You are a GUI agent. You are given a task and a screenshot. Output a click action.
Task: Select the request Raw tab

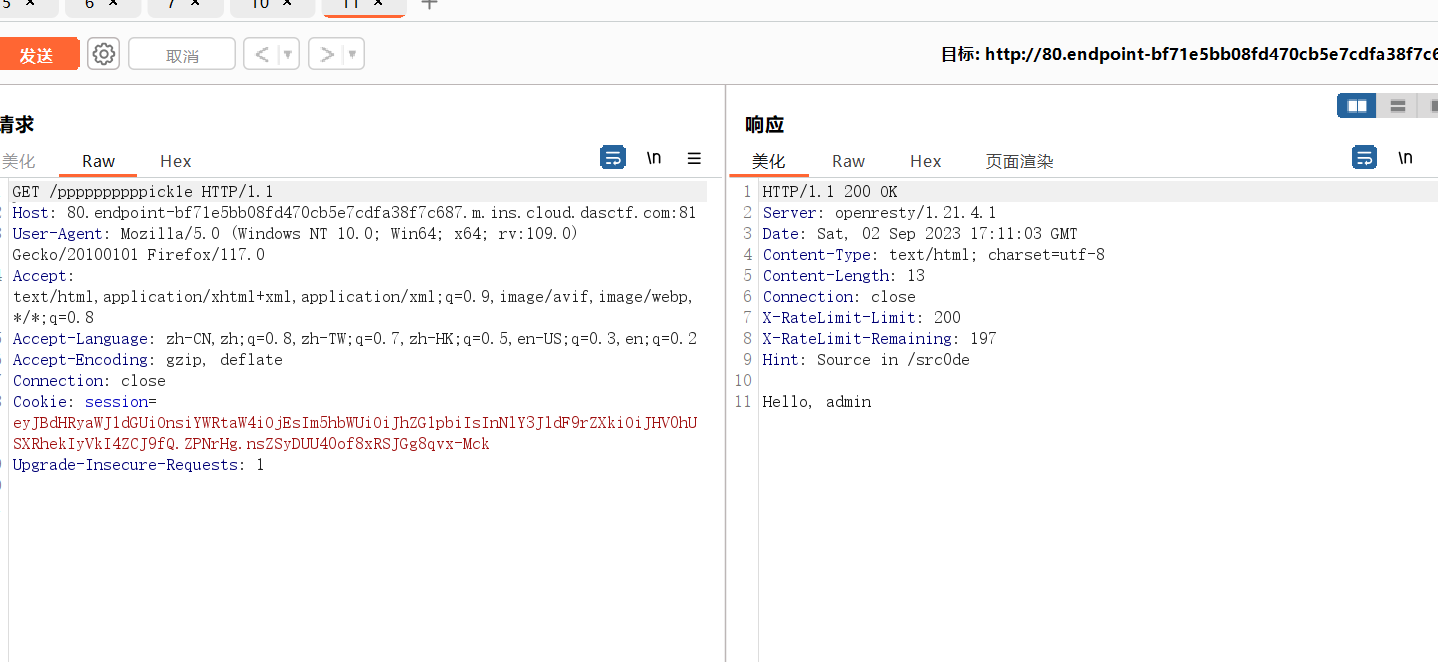click(x=98, y=161)
